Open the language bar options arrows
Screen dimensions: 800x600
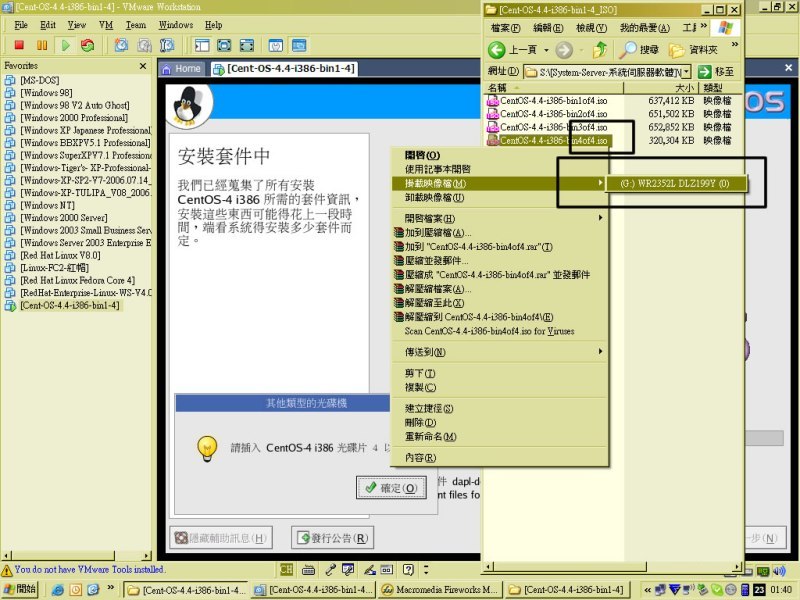pyautogui.click(x=426, y=569)
